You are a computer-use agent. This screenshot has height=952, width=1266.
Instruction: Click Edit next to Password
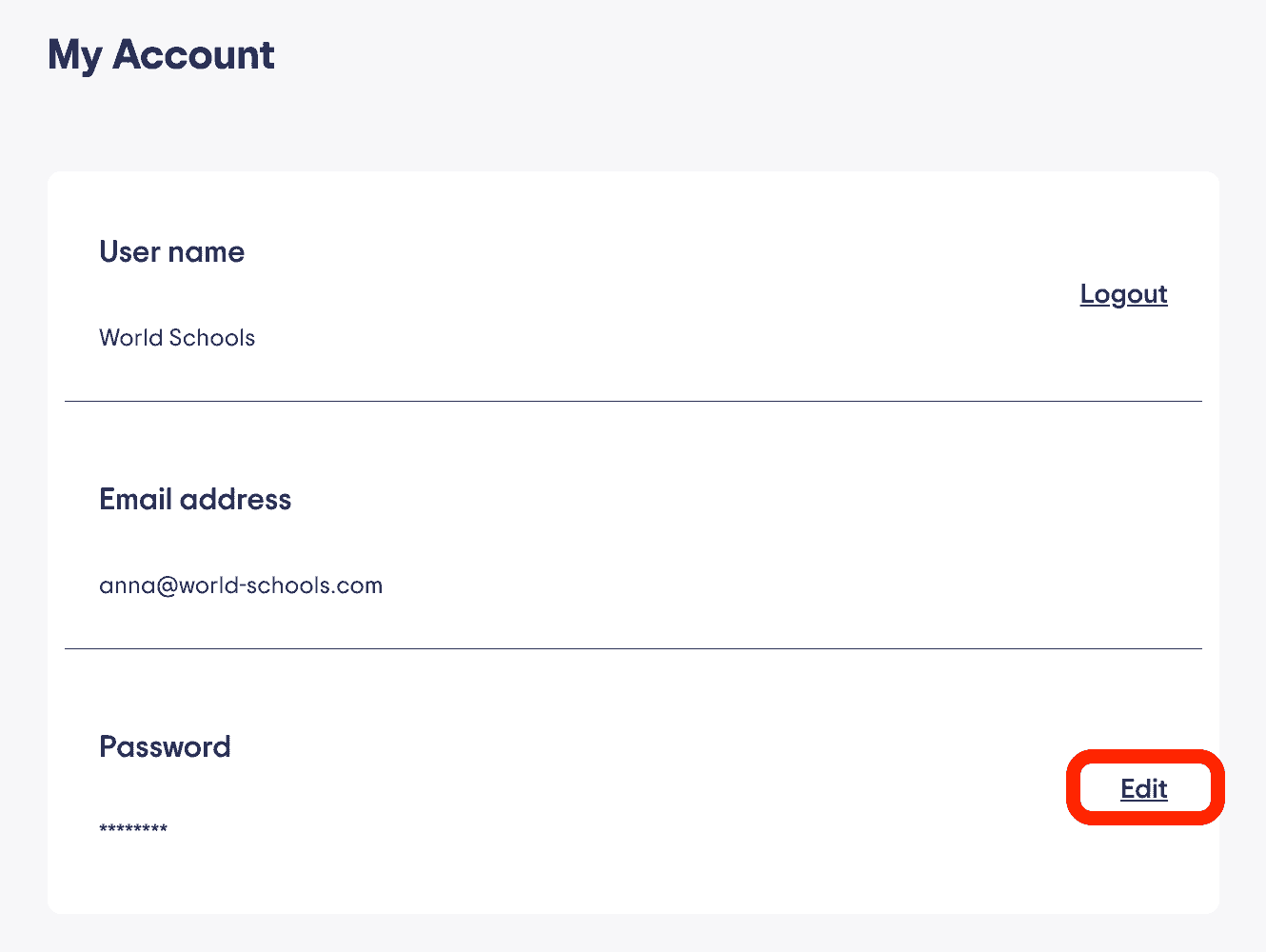pyautogui.click(x=1143, y=788)
